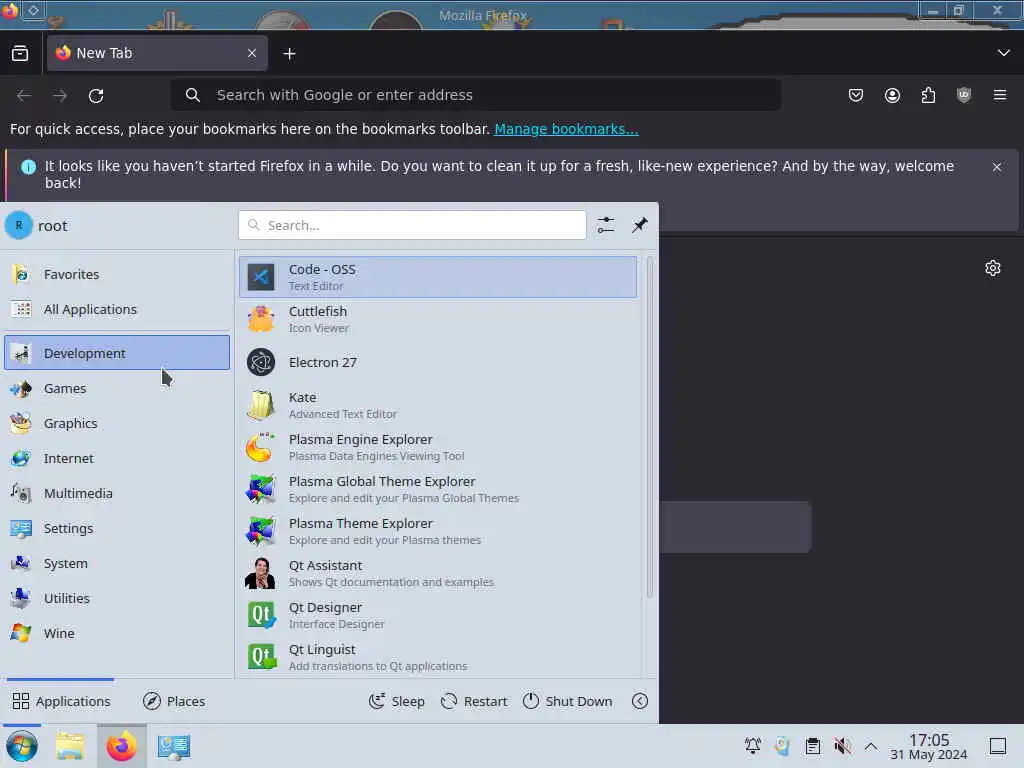Open Plasma Engine Explorer
Viewport: 1024px width, 768px height.
pyautogui.click(x=438, y=447)
